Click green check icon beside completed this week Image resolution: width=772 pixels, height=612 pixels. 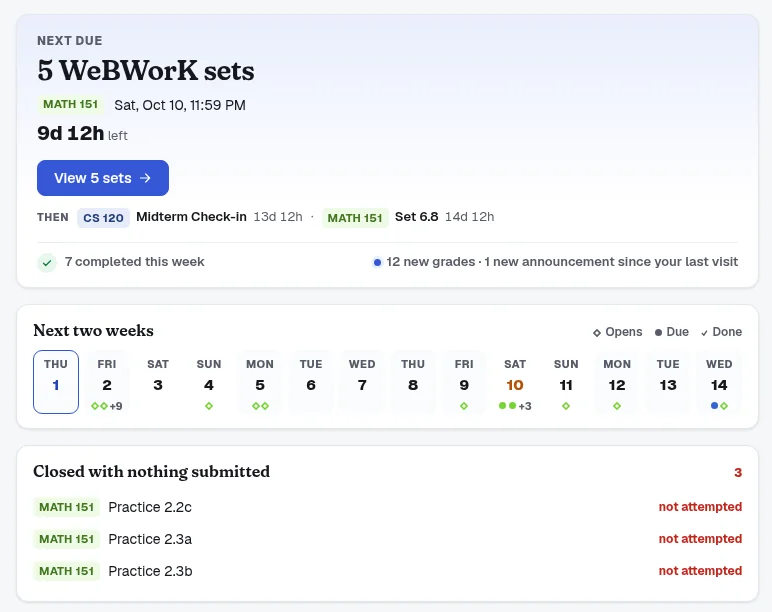click(47, 262)
